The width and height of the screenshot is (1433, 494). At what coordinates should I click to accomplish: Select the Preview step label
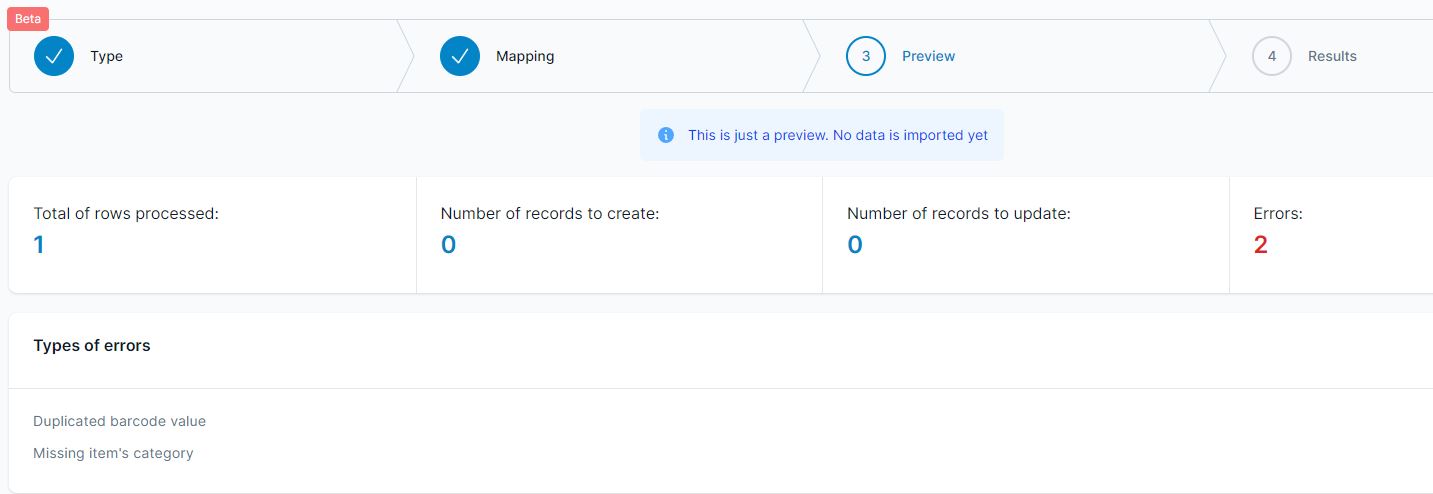tap(928, 56)
